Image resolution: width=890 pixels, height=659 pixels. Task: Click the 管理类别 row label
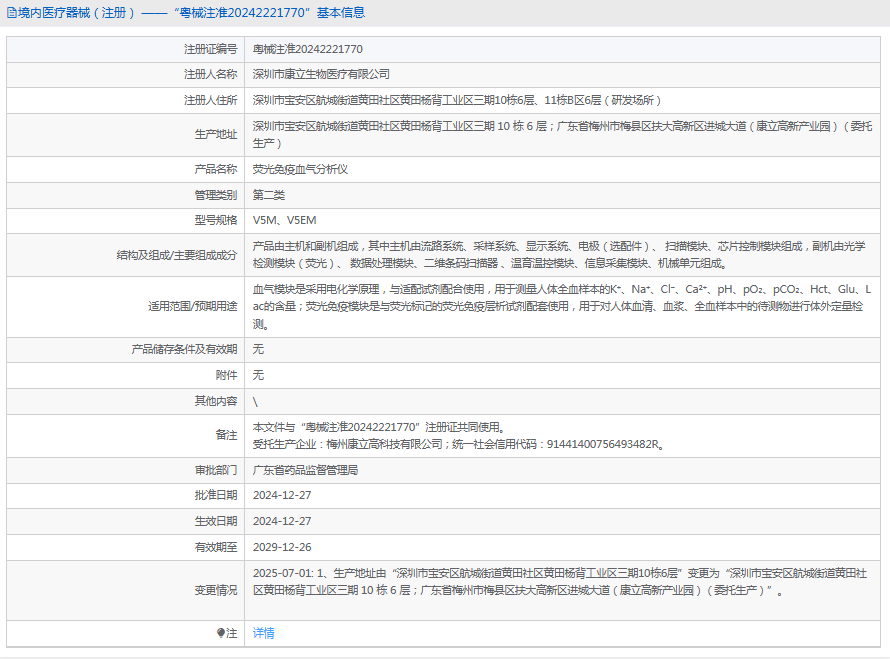point(216,195)
